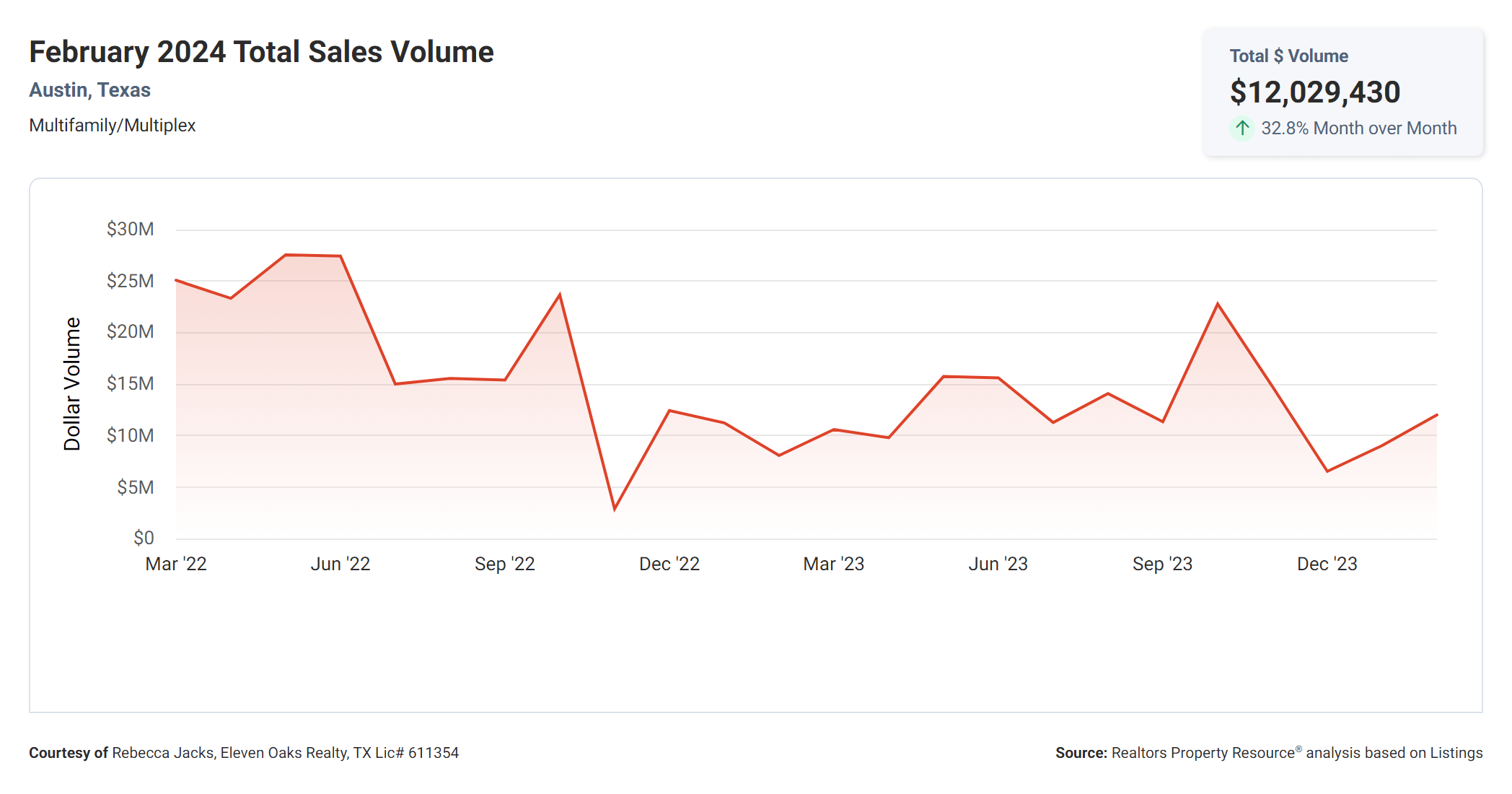
Task: Click the Dec '22 x-axis label
Action: [669, 564]
